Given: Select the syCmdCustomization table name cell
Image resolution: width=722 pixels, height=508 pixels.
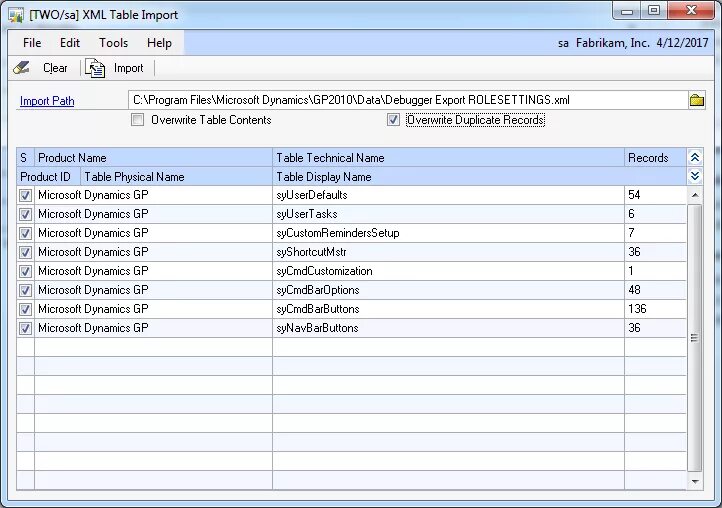Looking at the screenshot, I should click(448, 271).
